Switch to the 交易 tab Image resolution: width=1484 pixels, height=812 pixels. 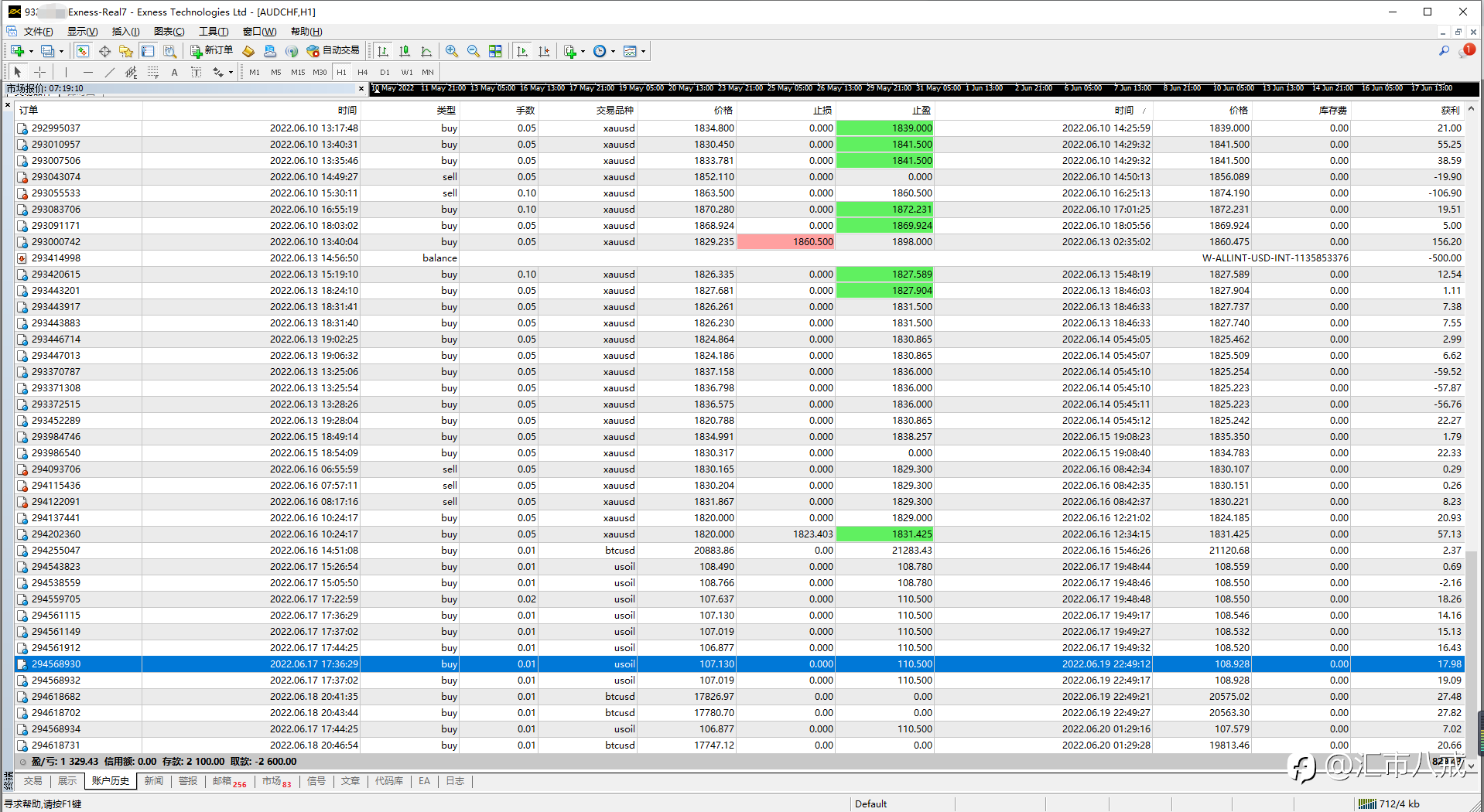pos(33,781)
